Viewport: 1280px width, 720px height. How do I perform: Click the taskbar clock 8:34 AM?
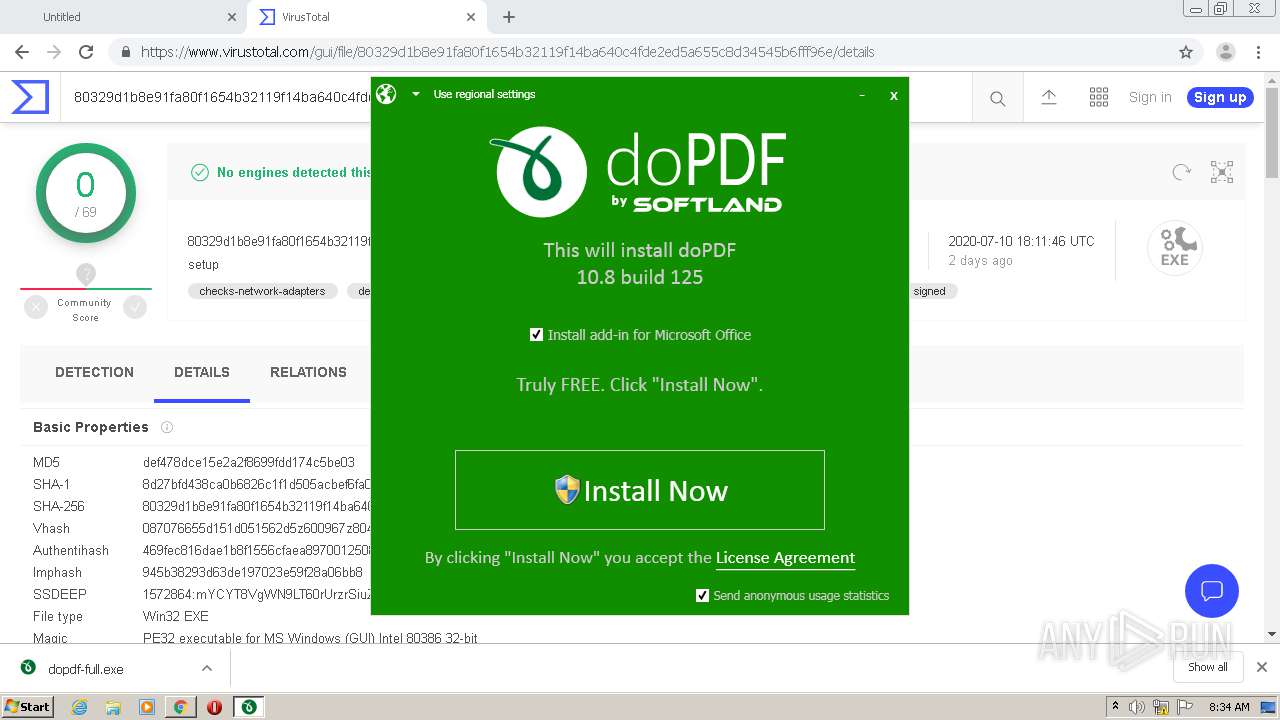pyautogui.click(x=1229, y=707)
